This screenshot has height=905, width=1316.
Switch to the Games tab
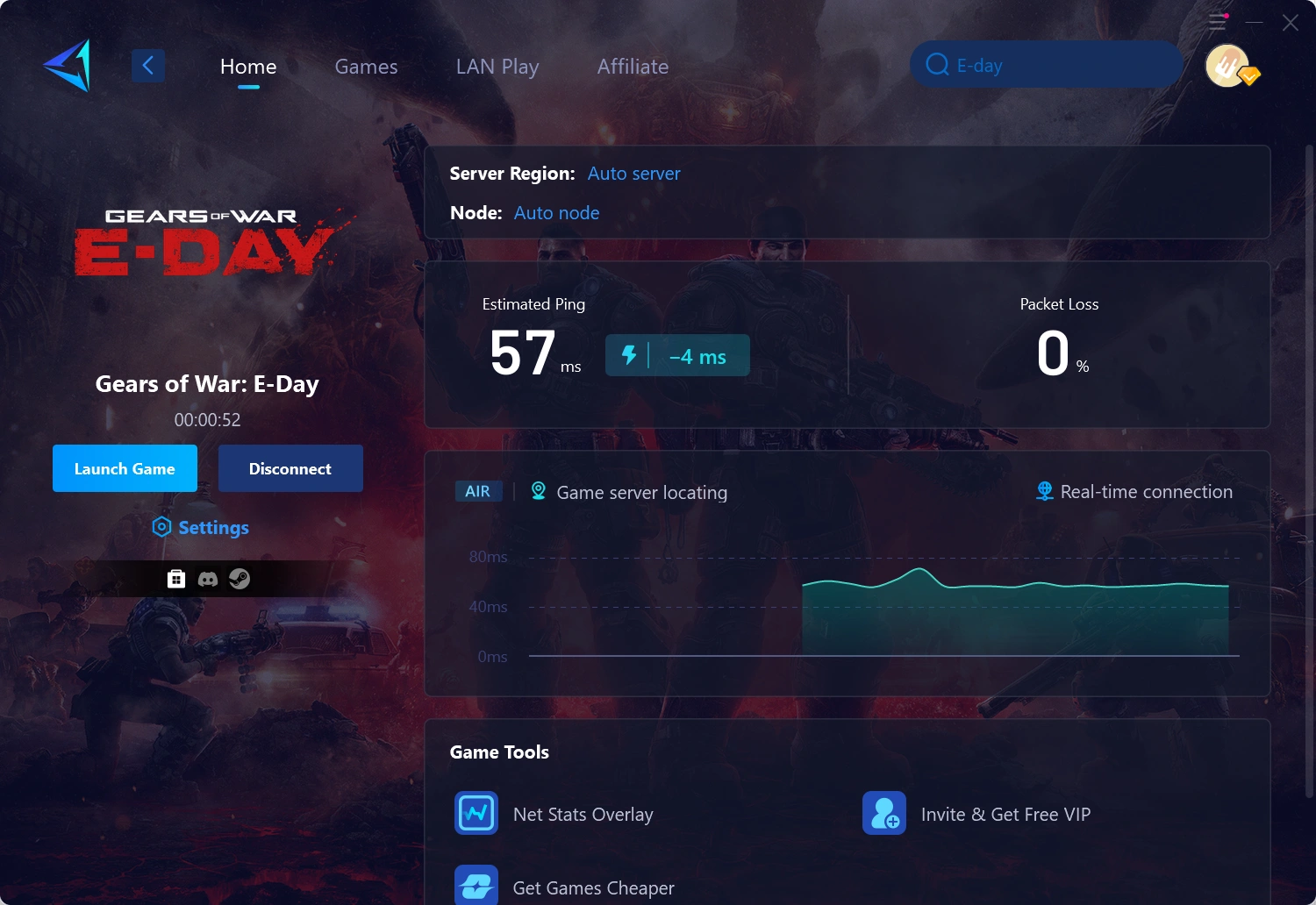pos(367,67)
